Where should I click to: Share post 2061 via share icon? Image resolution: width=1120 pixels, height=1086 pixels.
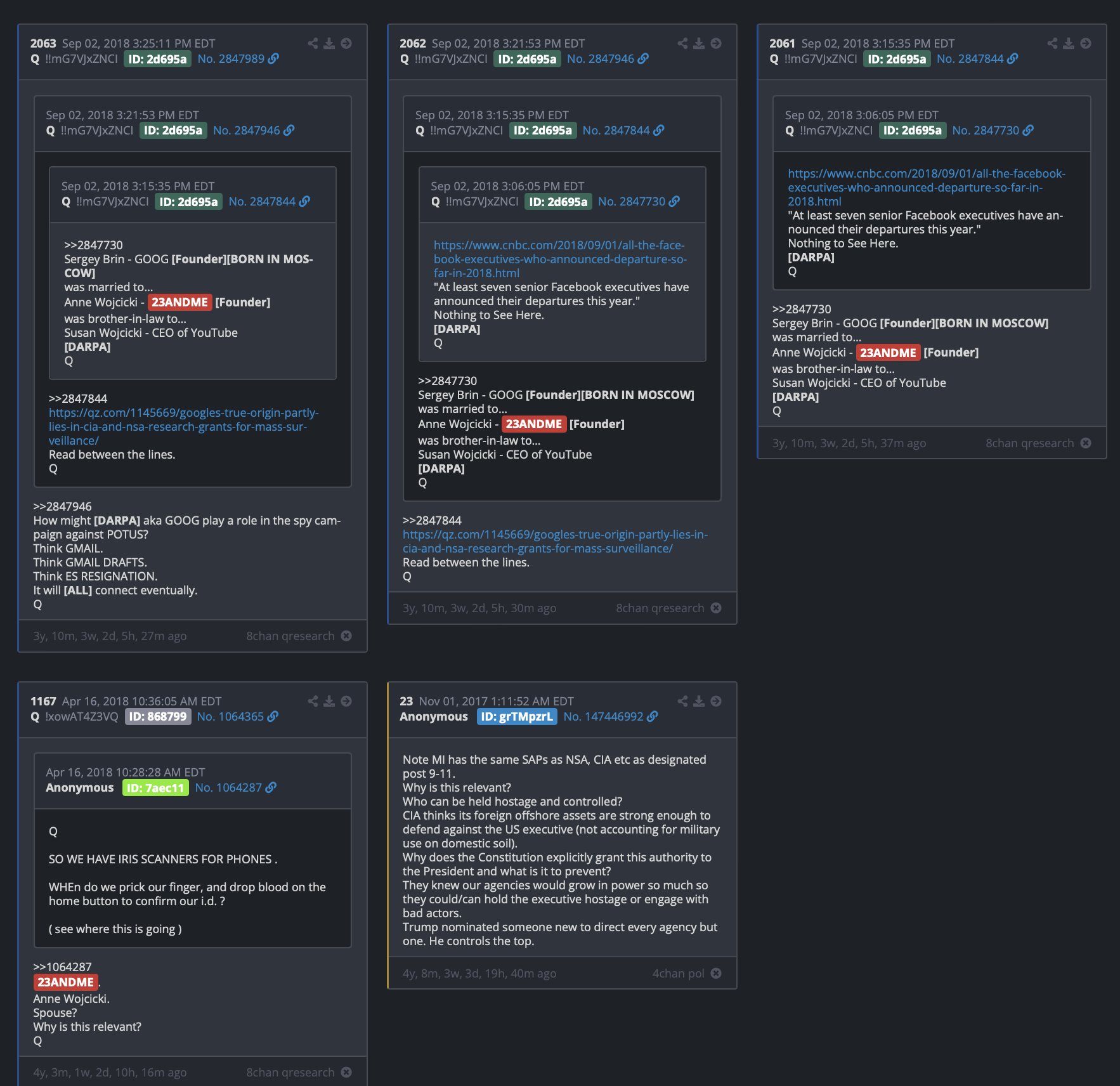[x=1052, y=43]
